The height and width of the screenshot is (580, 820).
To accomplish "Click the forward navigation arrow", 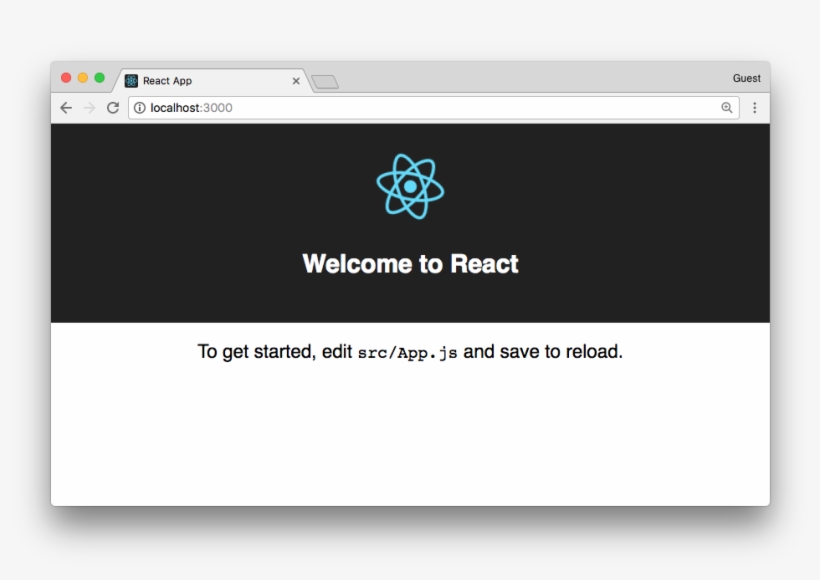I will point(89,108).
